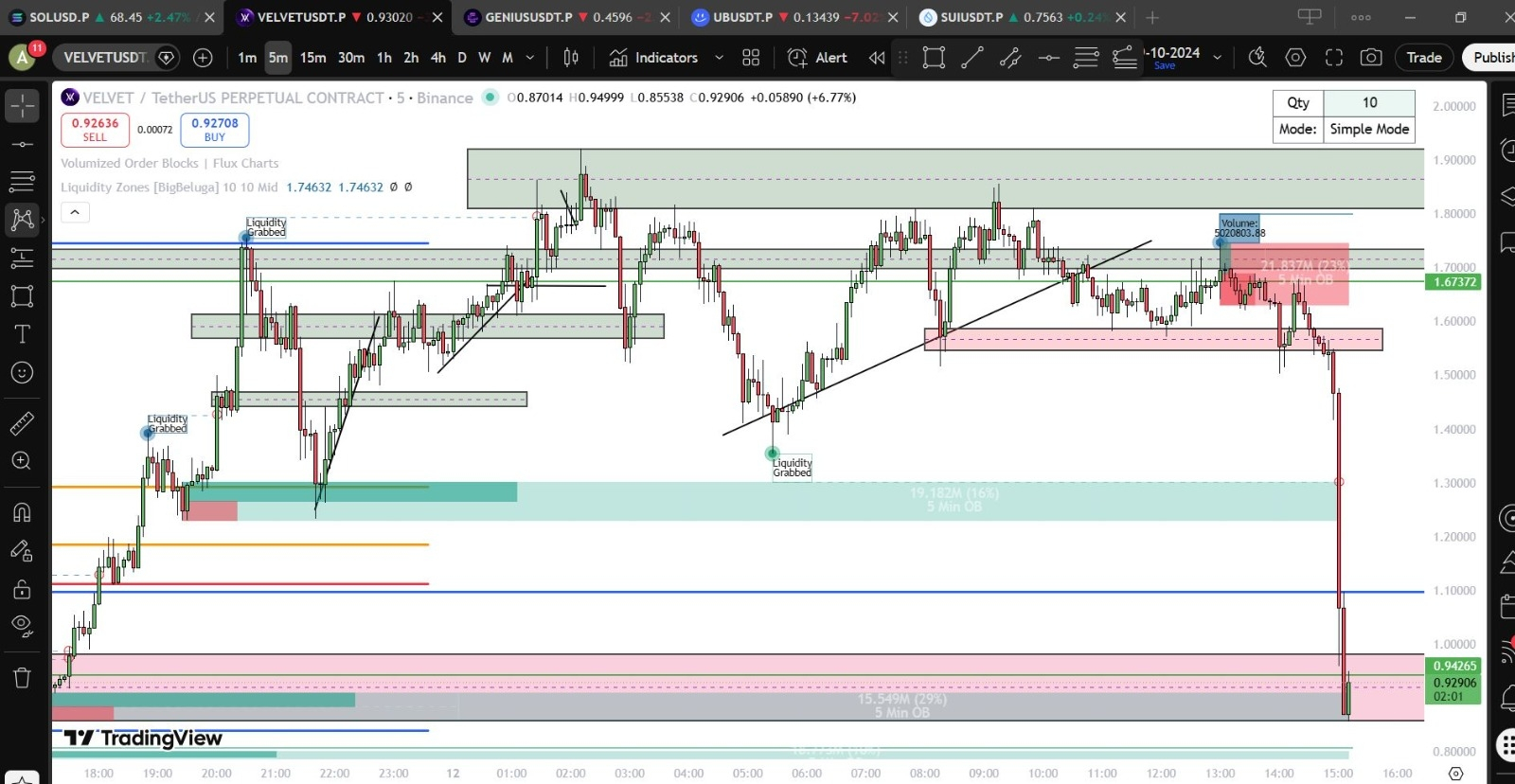This screenshot has height=784, width=1515.
Task: Change the Simple Mode setting
Action: tap(1369, 129)
